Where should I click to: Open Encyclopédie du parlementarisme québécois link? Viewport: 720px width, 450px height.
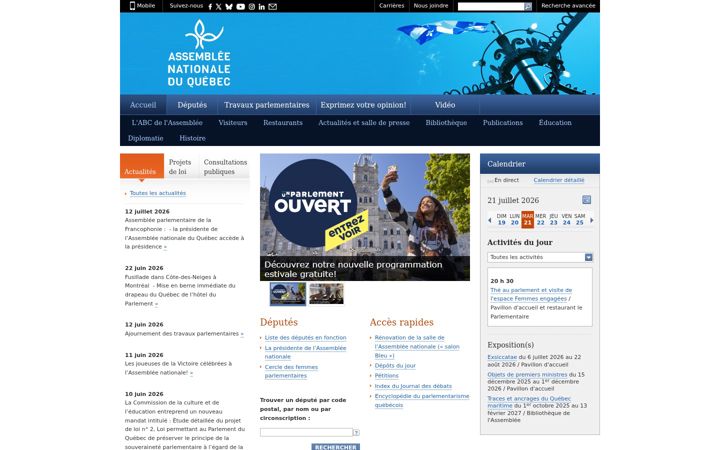(422, 400)
